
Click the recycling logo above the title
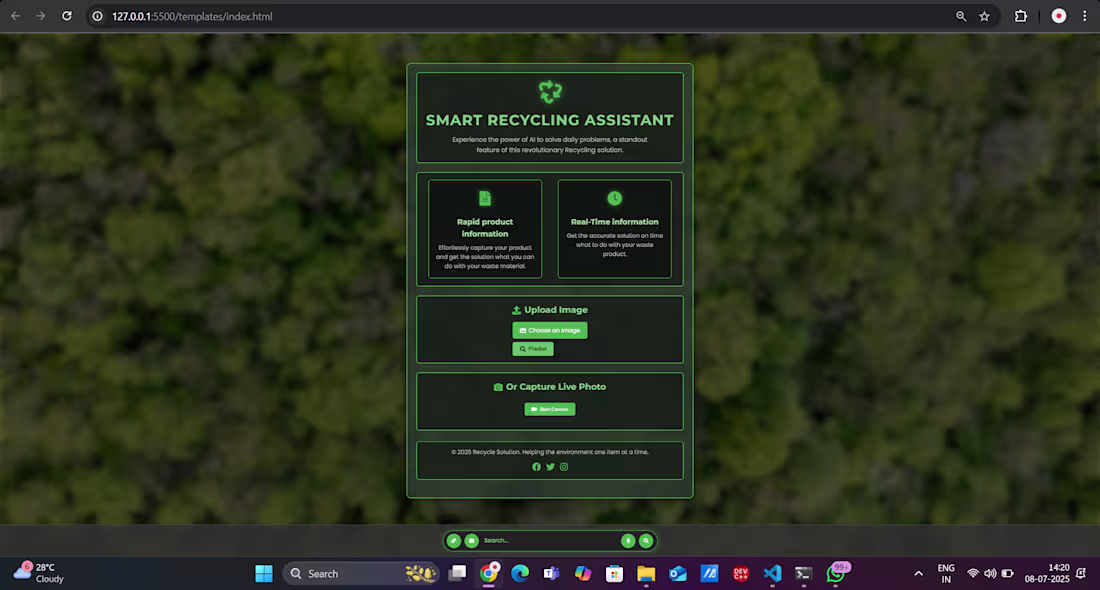coord(549,91)
